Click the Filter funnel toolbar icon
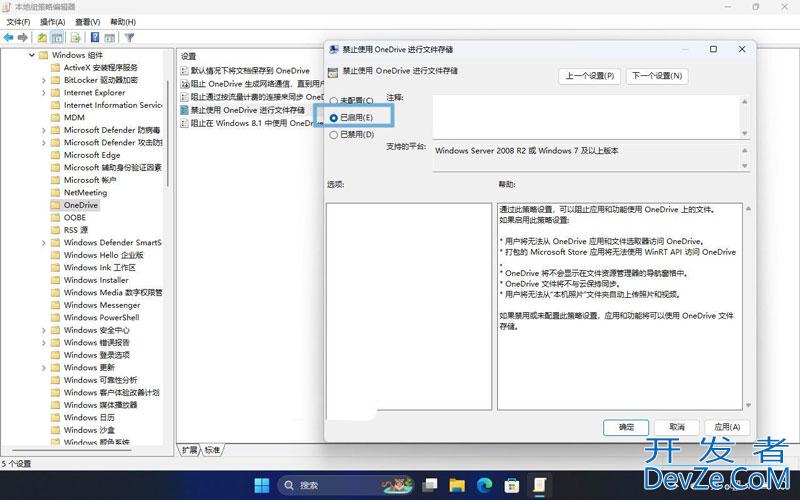Screen dimensions: 800x500 130,38
